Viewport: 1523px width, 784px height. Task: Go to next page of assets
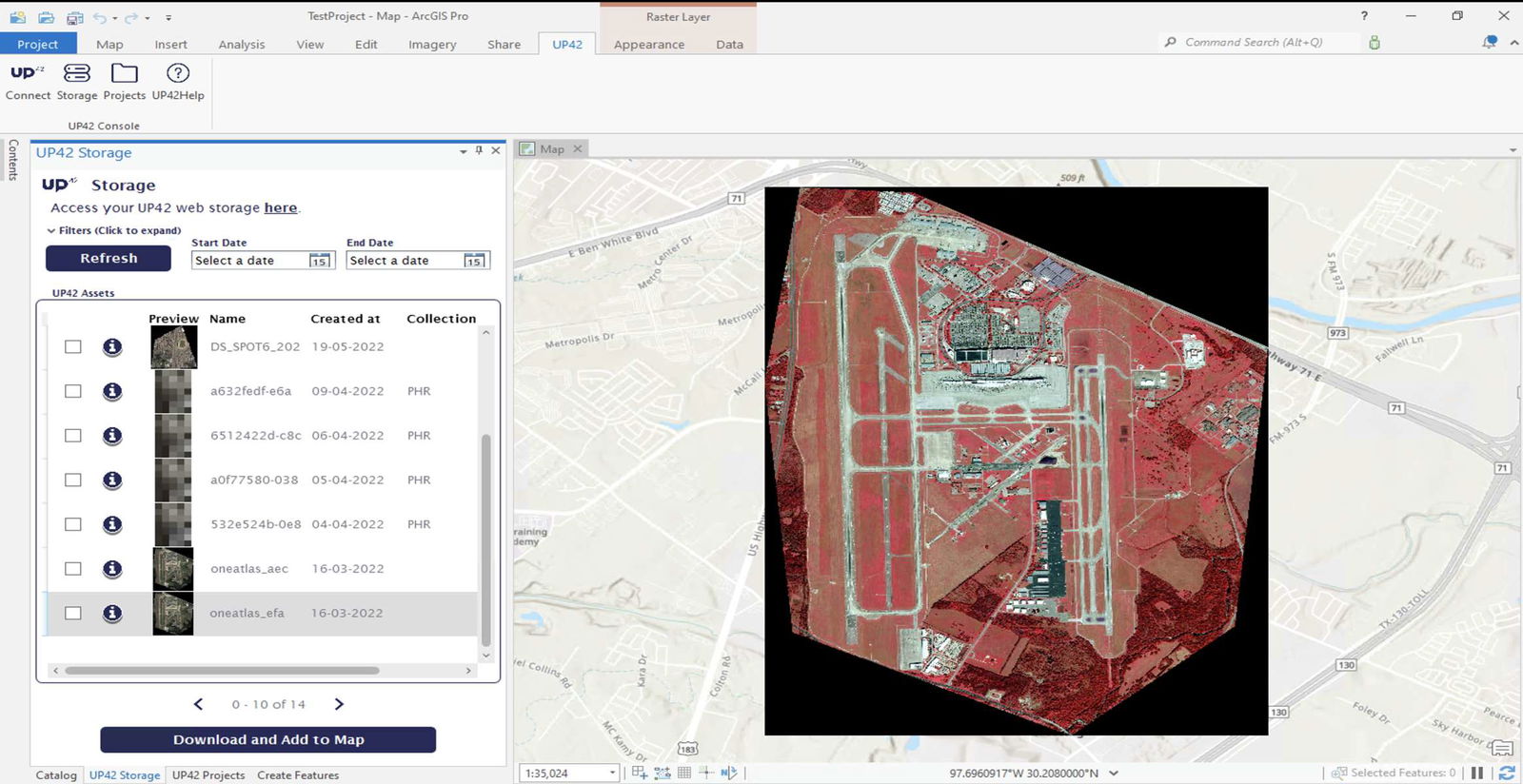click(x=339, y=704)
